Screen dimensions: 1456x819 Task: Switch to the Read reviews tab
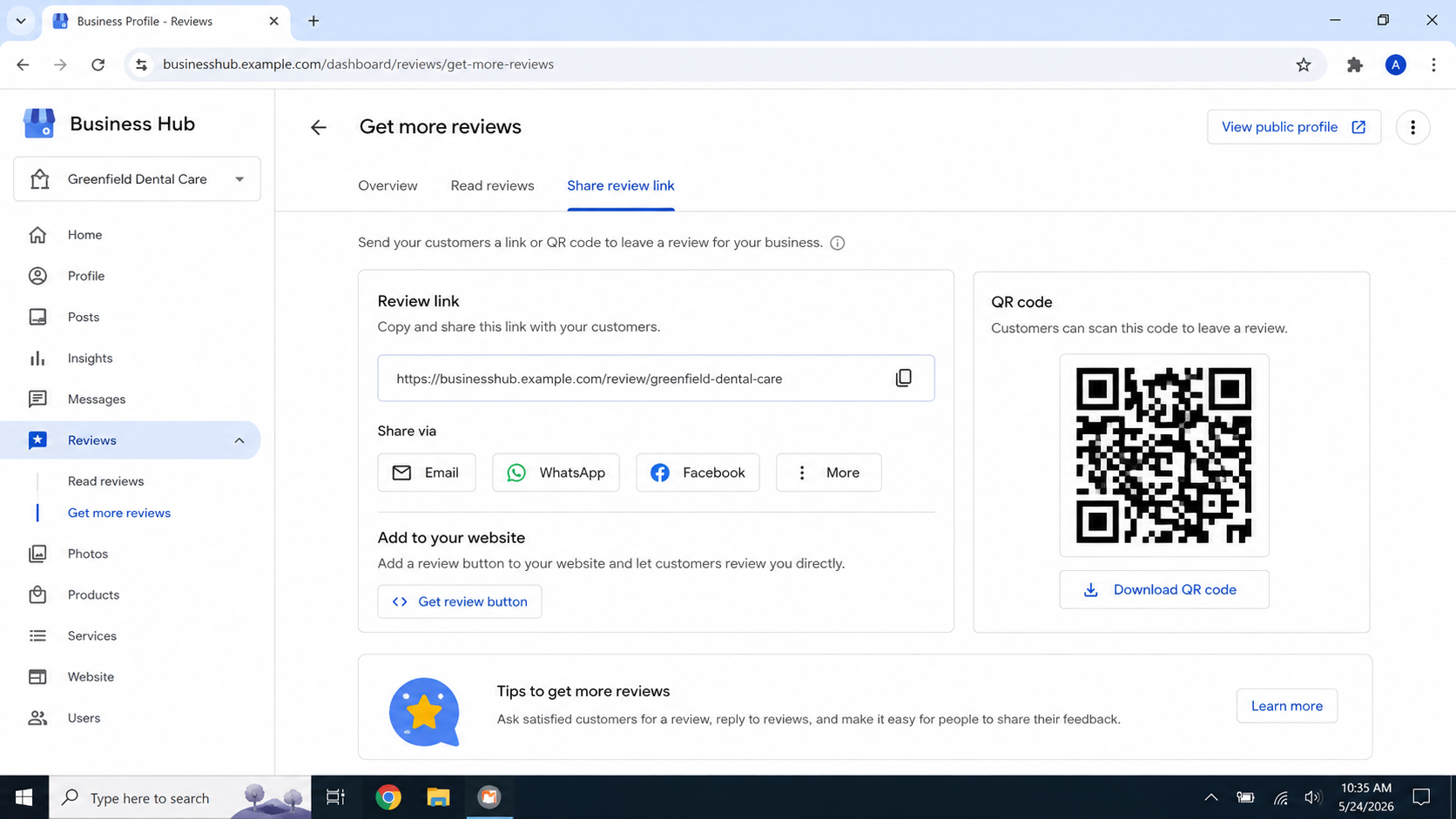(x=492, y=185)
